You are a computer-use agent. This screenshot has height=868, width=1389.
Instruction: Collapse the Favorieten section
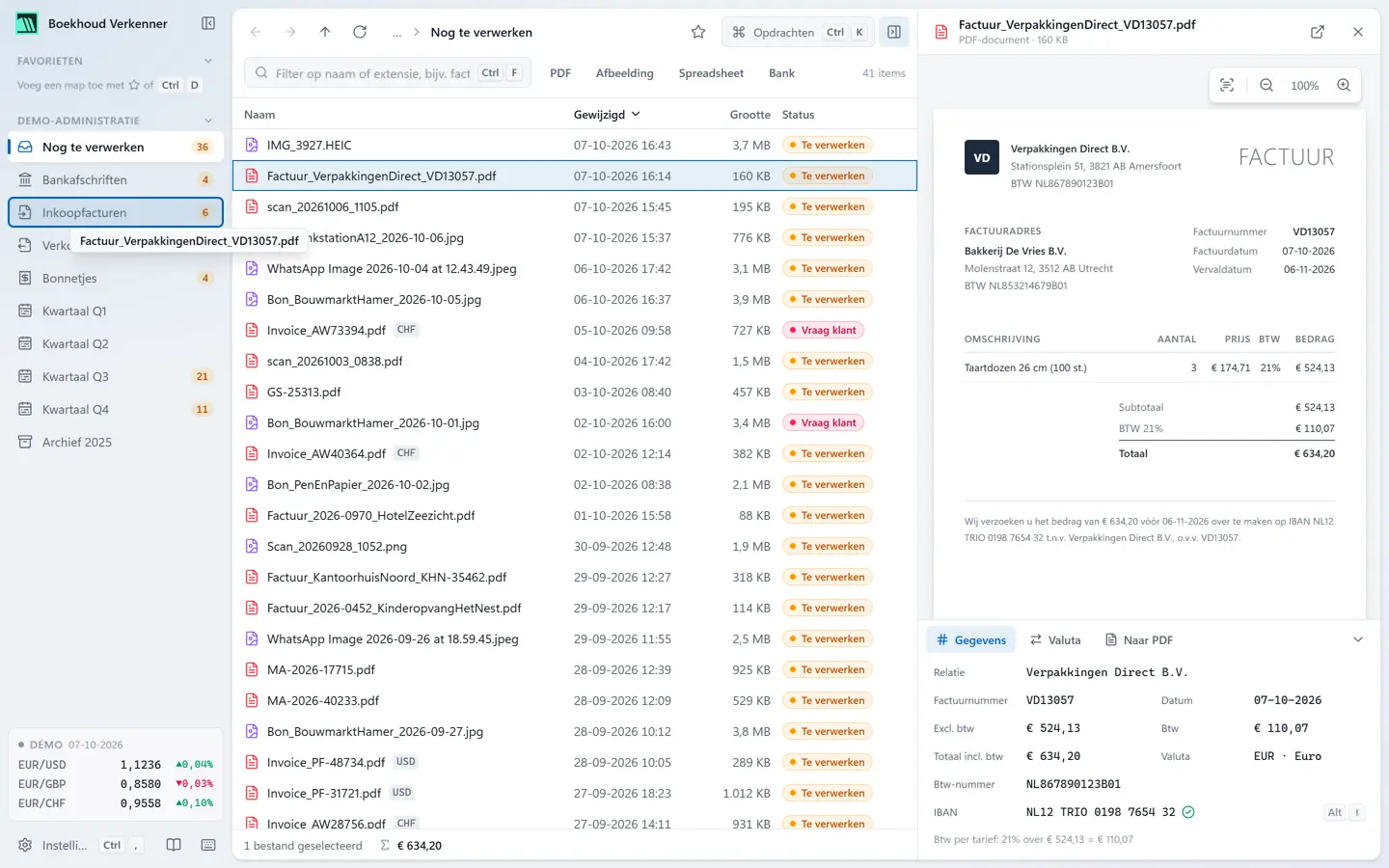(208, 61)
